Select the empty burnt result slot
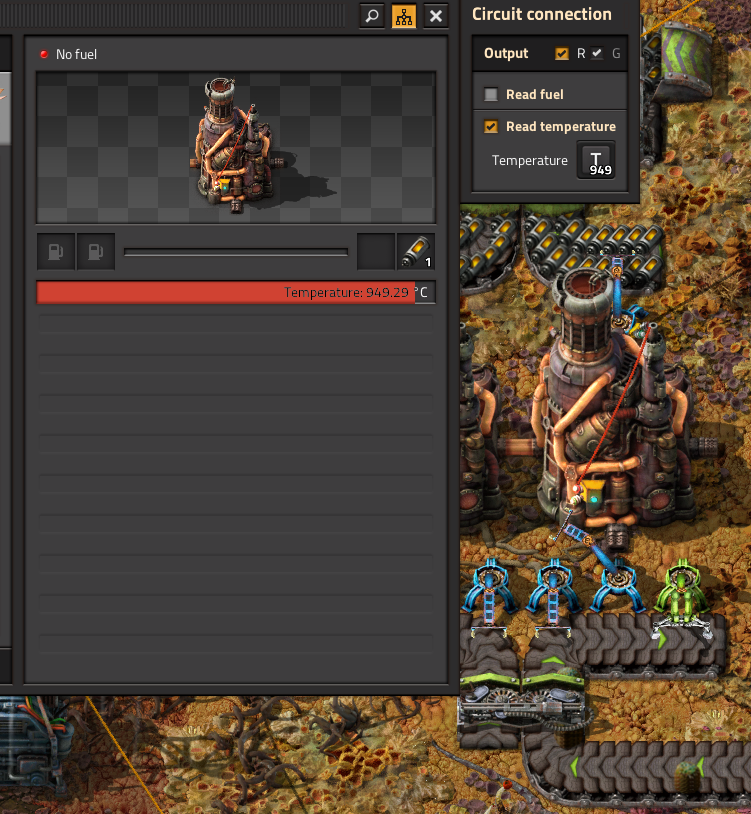751x814 pixels. point(376,252)
